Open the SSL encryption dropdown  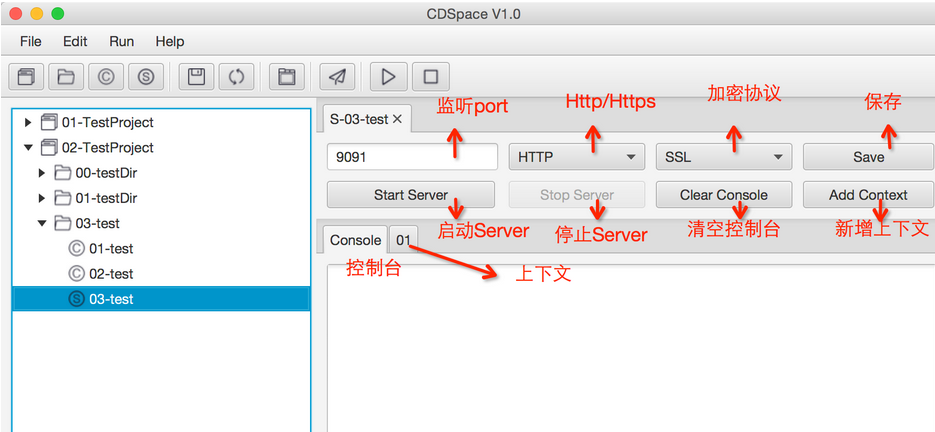(723, 157)
